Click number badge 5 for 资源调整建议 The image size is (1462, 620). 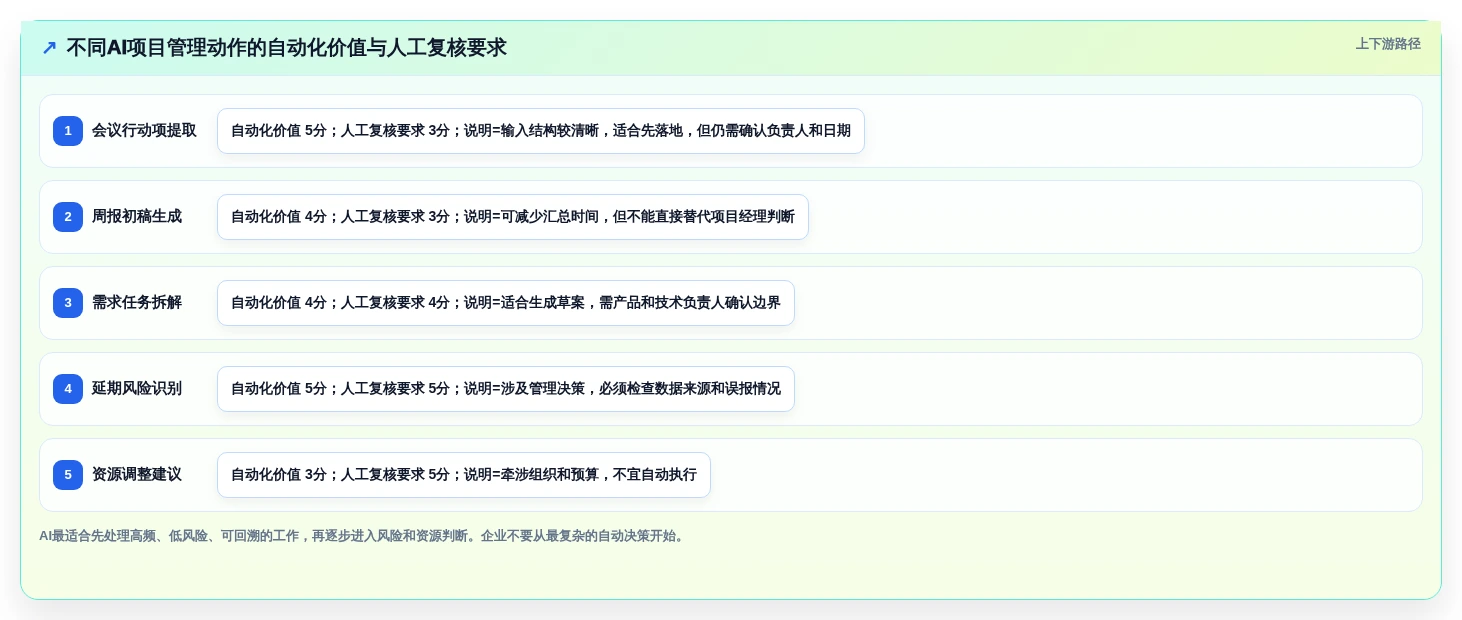[68, 475]
